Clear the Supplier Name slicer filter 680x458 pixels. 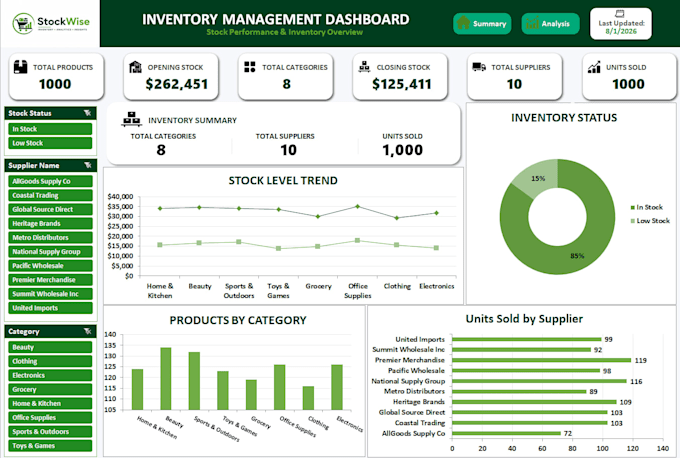(x=88, y=165)
